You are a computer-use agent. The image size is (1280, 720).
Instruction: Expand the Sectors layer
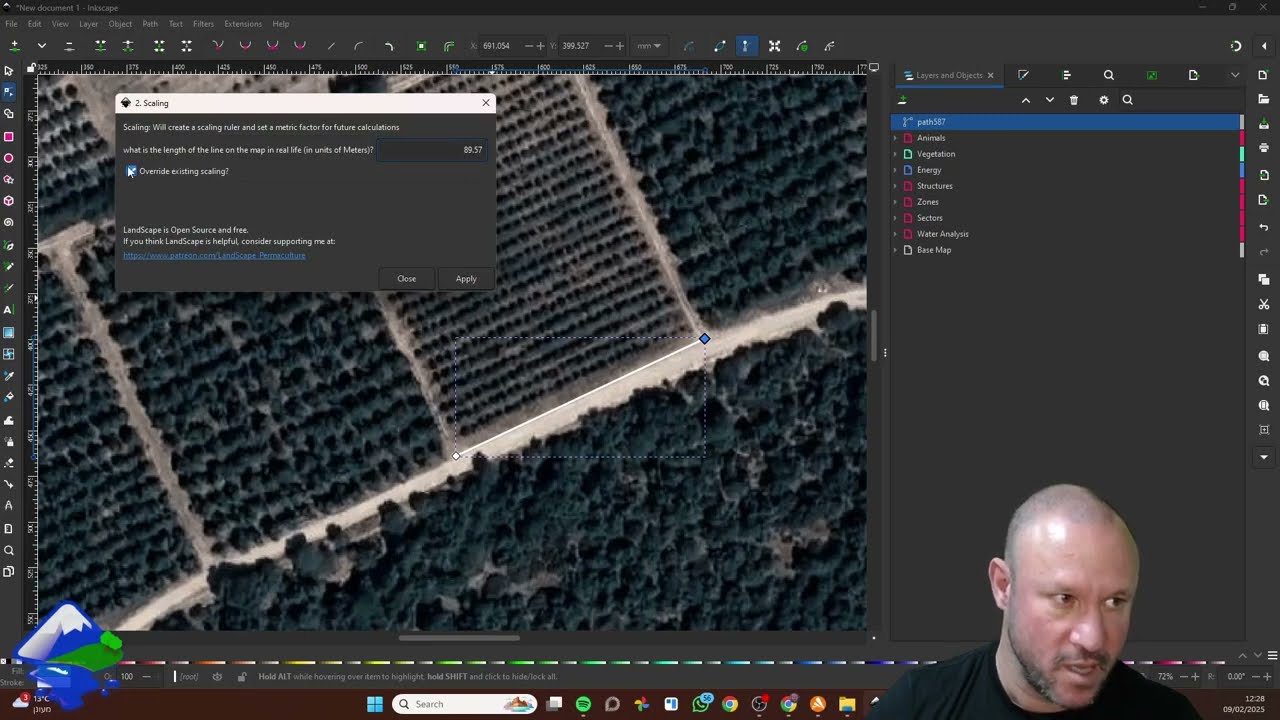896,218
